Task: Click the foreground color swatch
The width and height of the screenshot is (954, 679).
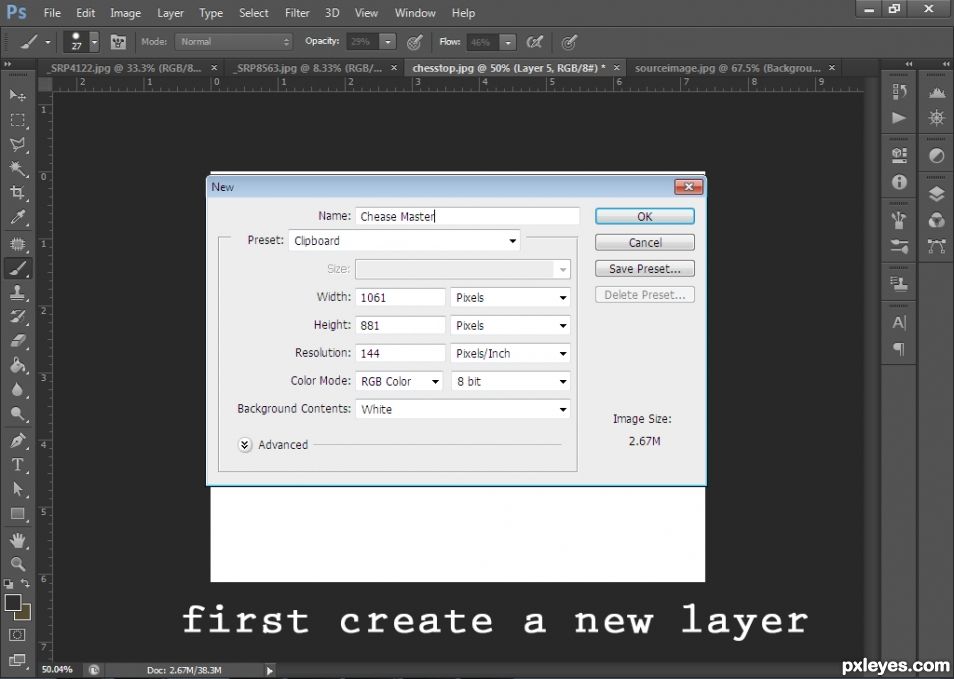Action: (12, 602)
